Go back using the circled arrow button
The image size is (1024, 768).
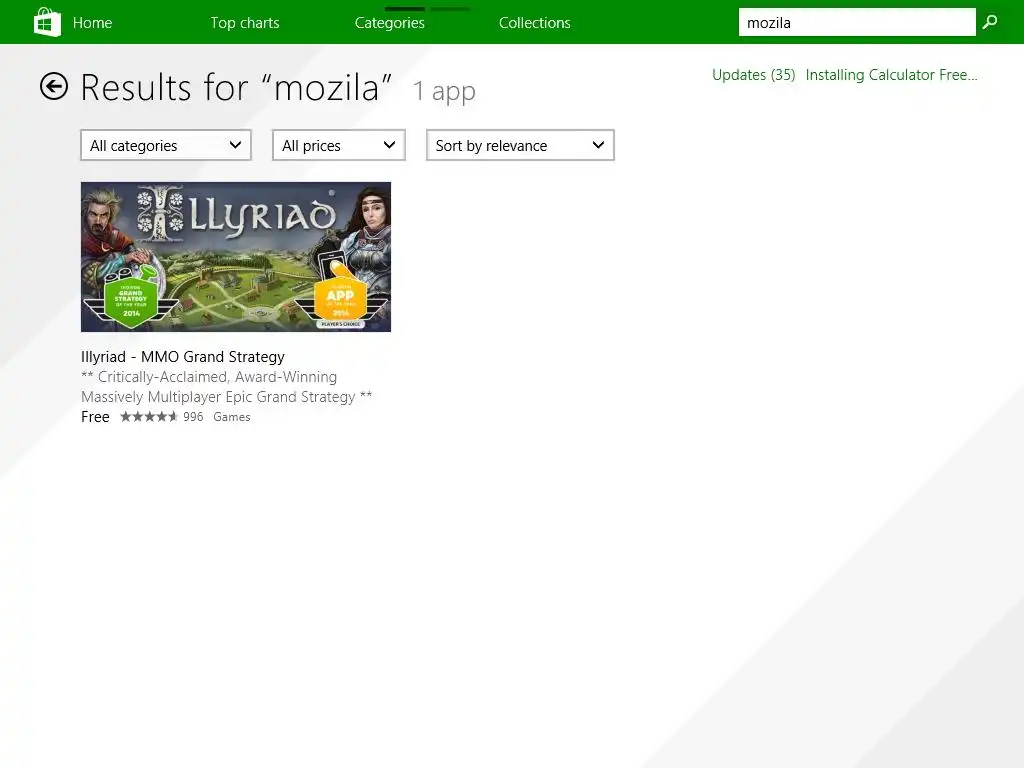pyautogui.click(x=54, y=86)
